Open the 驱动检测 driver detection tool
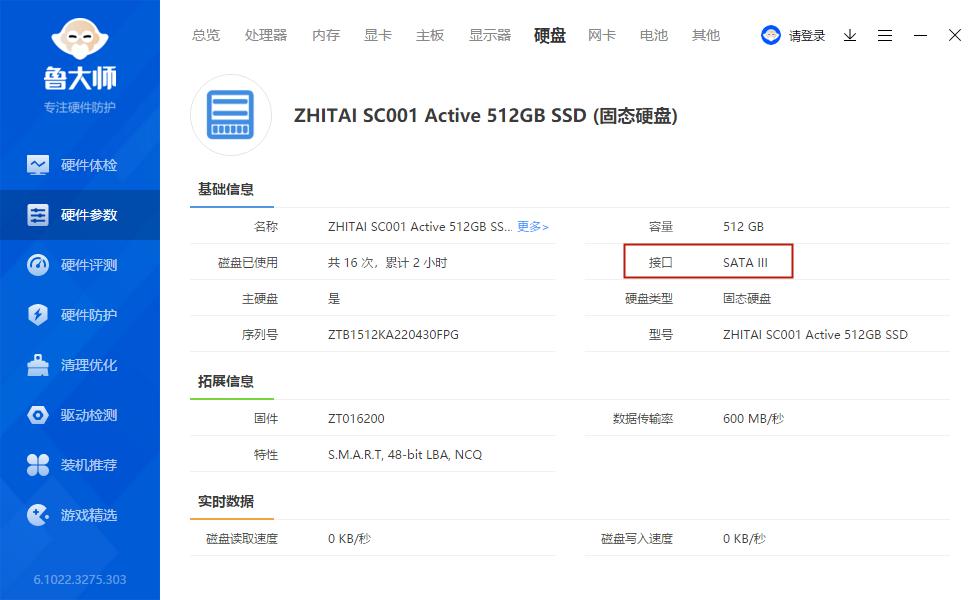This screenshot has height=600, width=980. coord(80,414)
